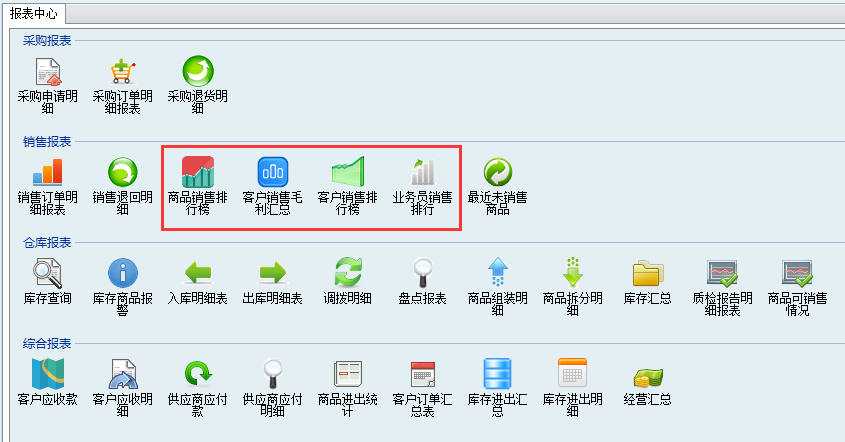Image resolution: width=845 pixels, height=442 pixels.
Task: Open the 经营汇总 money icon
Action: pos(647,377)
